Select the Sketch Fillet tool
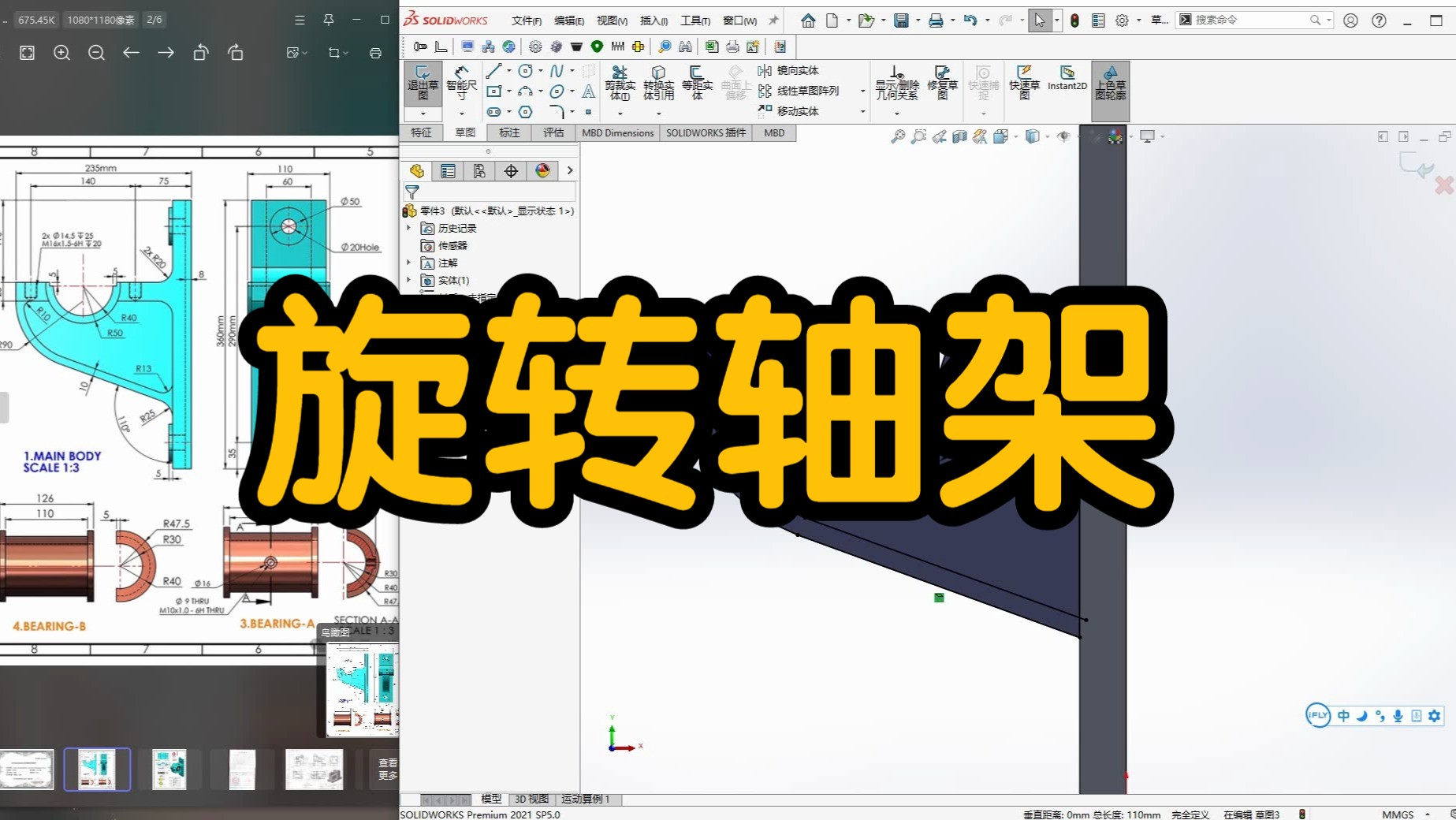This screenshot has height=820, width=1456. point(557,112)
